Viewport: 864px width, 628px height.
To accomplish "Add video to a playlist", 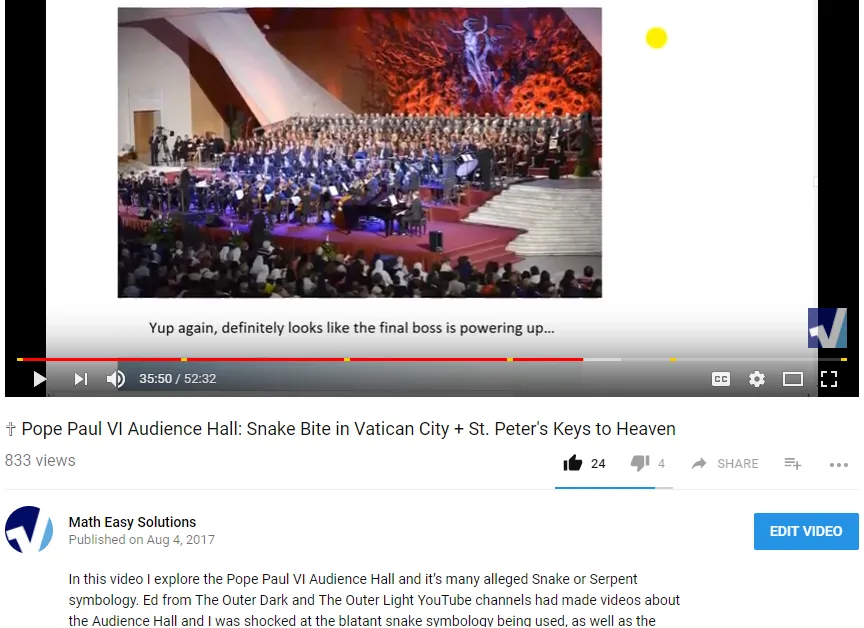I will [792, 464].
